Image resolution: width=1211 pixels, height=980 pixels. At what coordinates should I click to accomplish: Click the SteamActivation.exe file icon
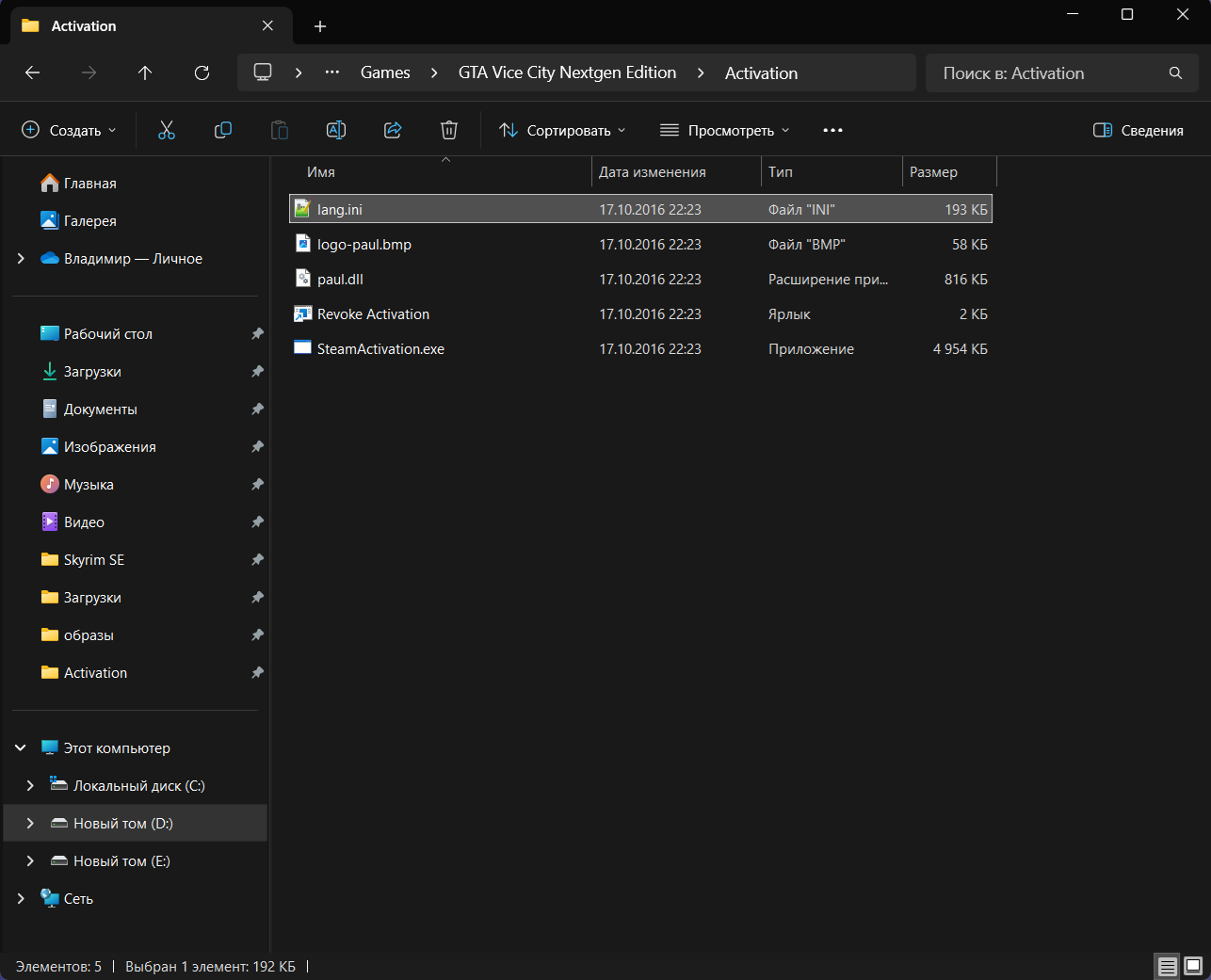302,348
